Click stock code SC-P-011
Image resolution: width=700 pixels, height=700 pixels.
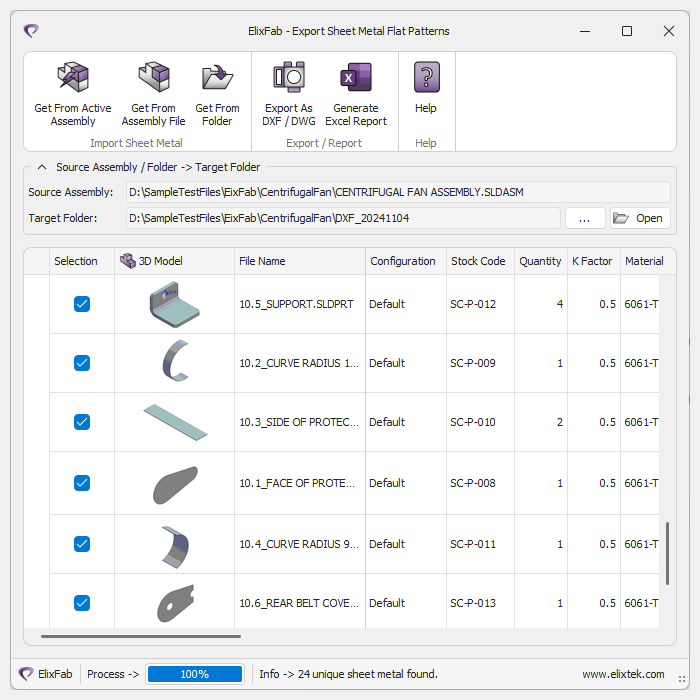click(x=473, y=544)
